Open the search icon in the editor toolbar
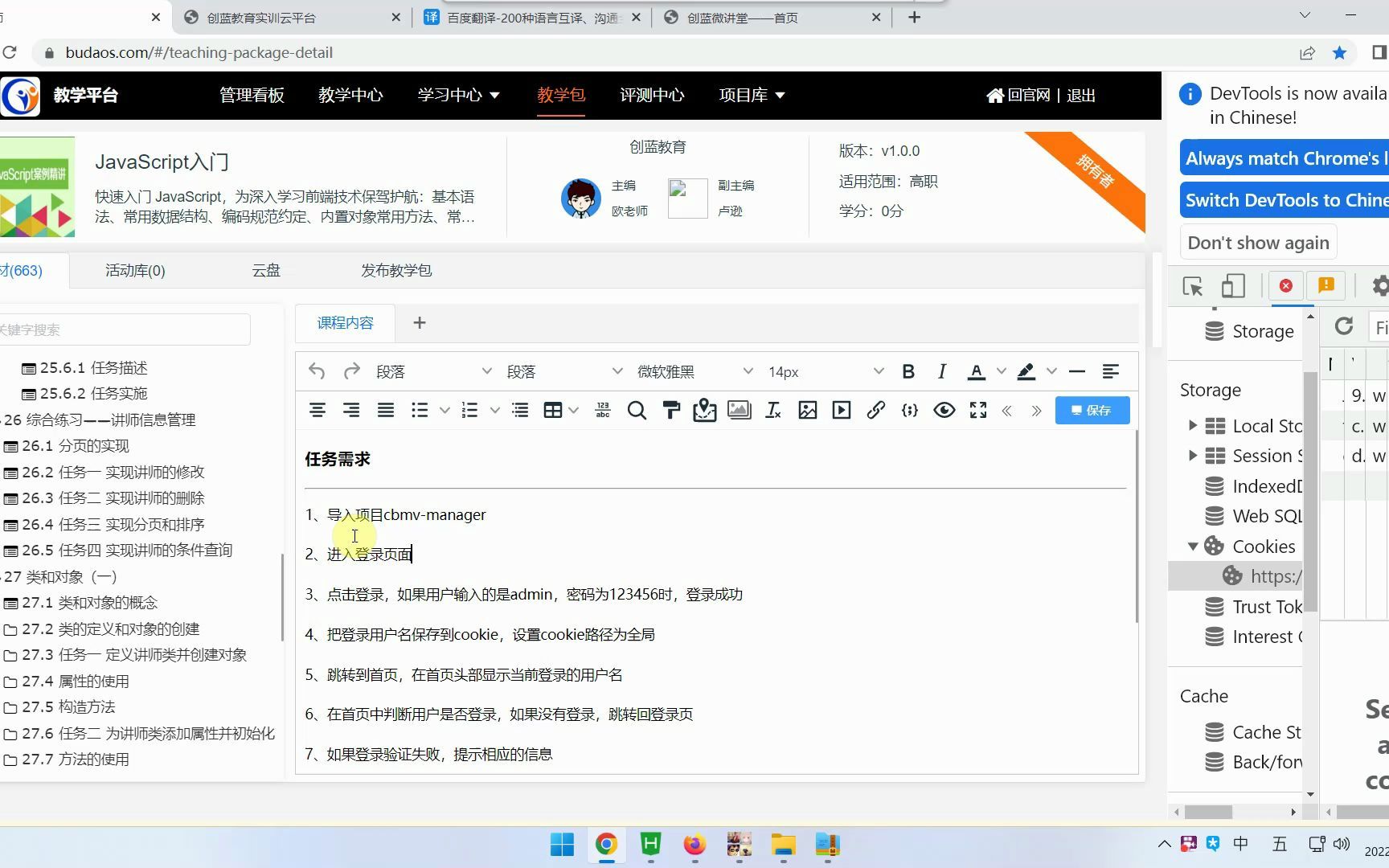1389x868 pixels. (637, 410)
